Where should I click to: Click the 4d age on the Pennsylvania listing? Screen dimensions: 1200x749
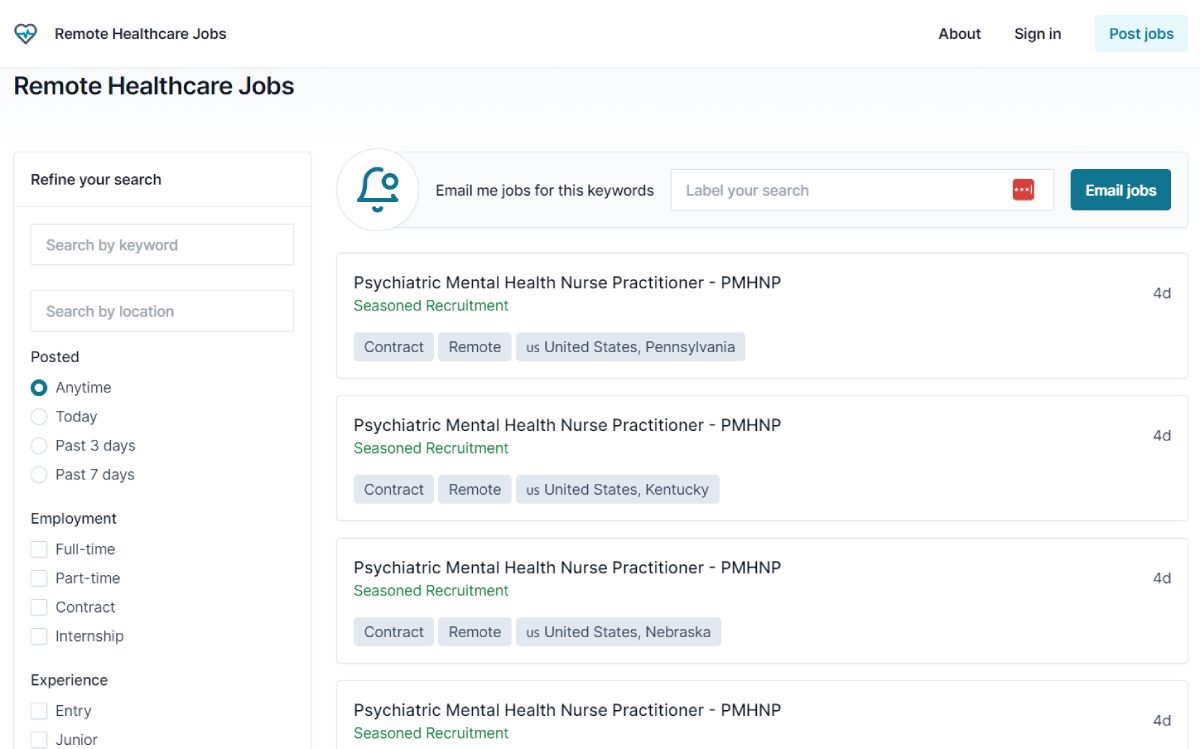click(x=1162, y=293)
